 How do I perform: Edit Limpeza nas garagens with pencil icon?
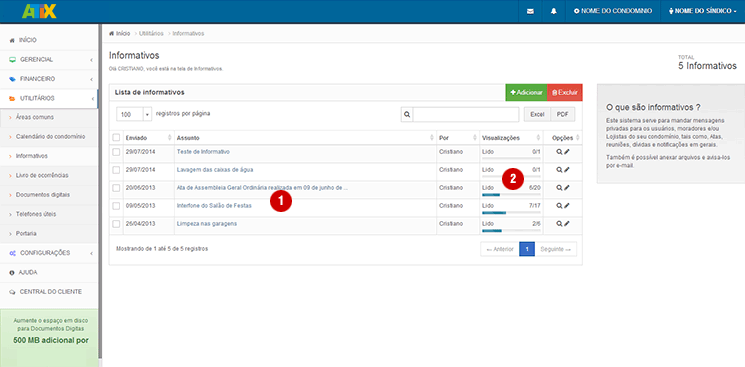[567, 223]
